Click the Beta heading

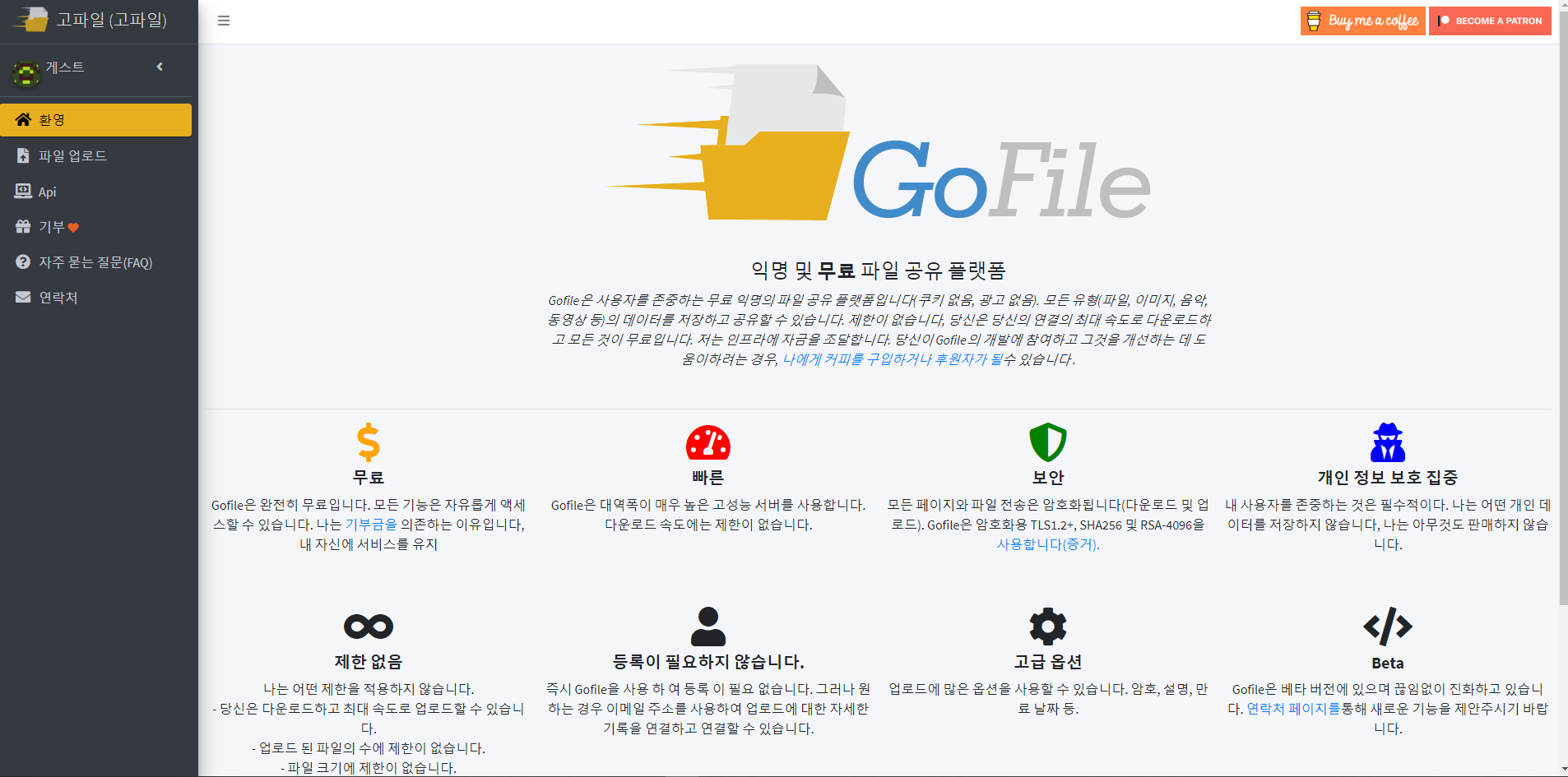click(x=1388, y=663)
